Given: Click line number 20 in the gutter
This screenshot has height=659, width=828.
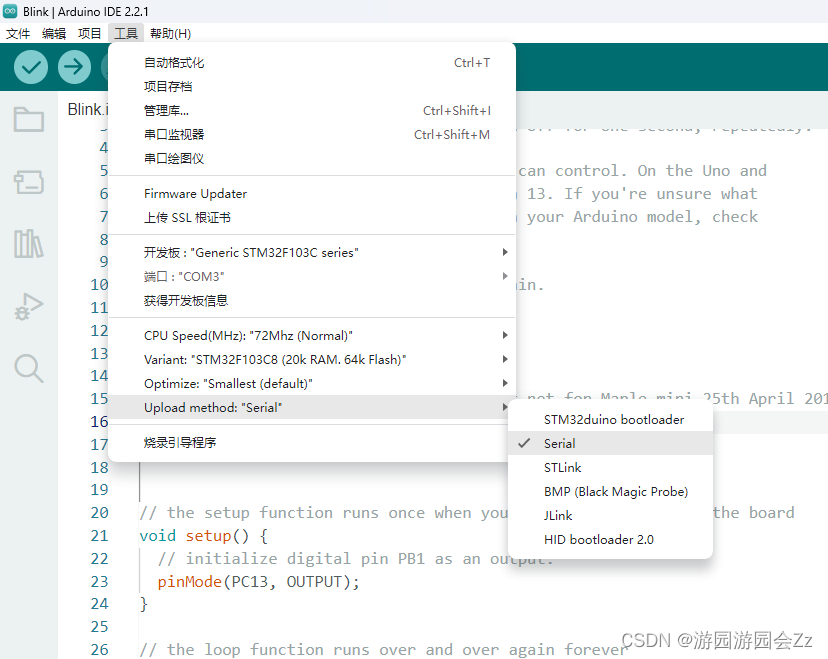Looking at the screenshot, I should 99,513.
